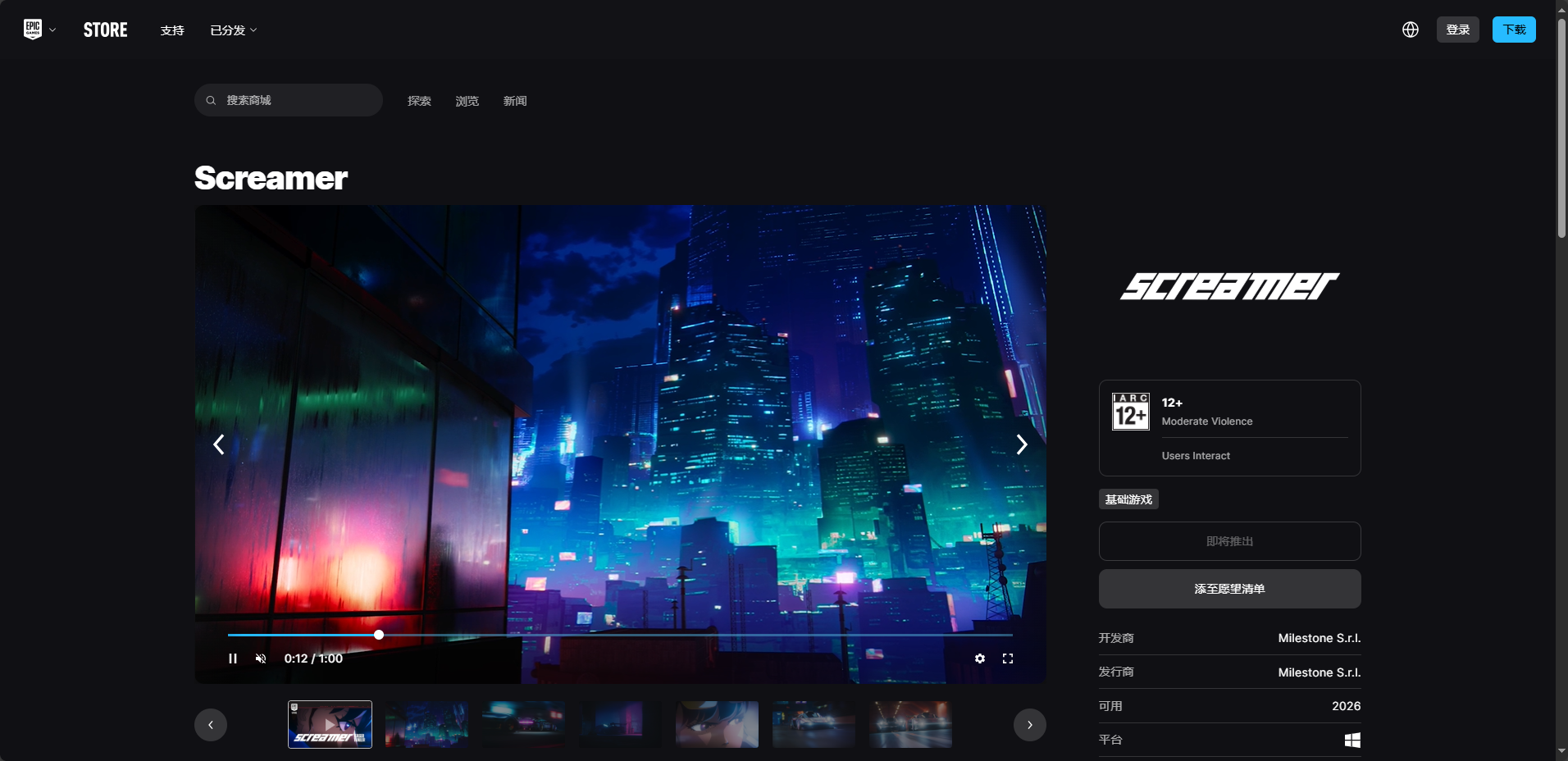Click publisher Milestone S.r.l. link

pyautogui.click(x=1320, y=672)
